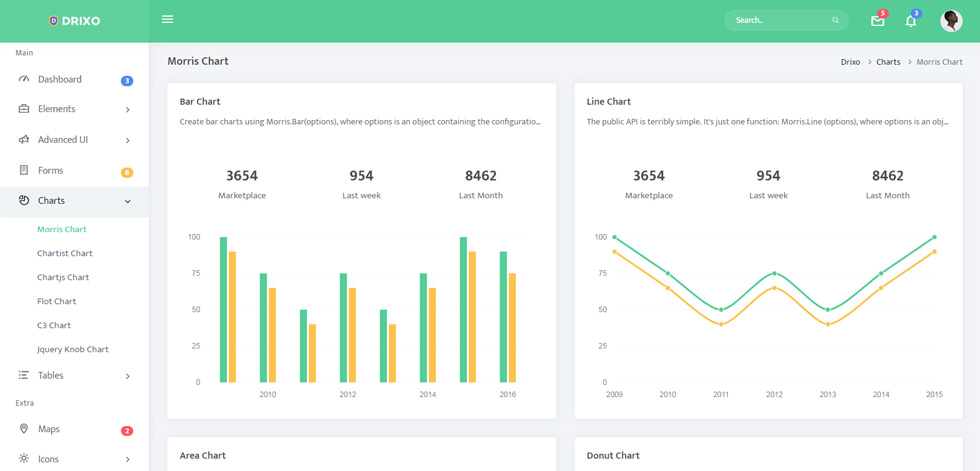Viewport: 980px width, 471px height.
Task: Open the Forms menu item
Action: tap(74, 171)
